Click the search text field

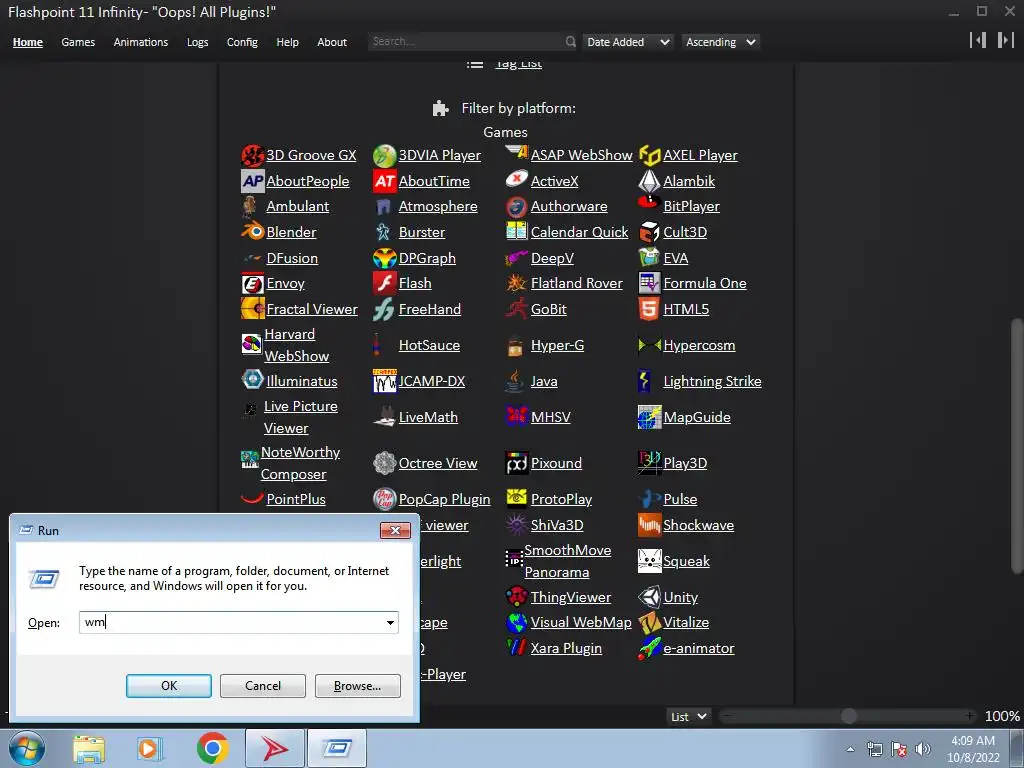pyautogui.click(x=466, y=42)
